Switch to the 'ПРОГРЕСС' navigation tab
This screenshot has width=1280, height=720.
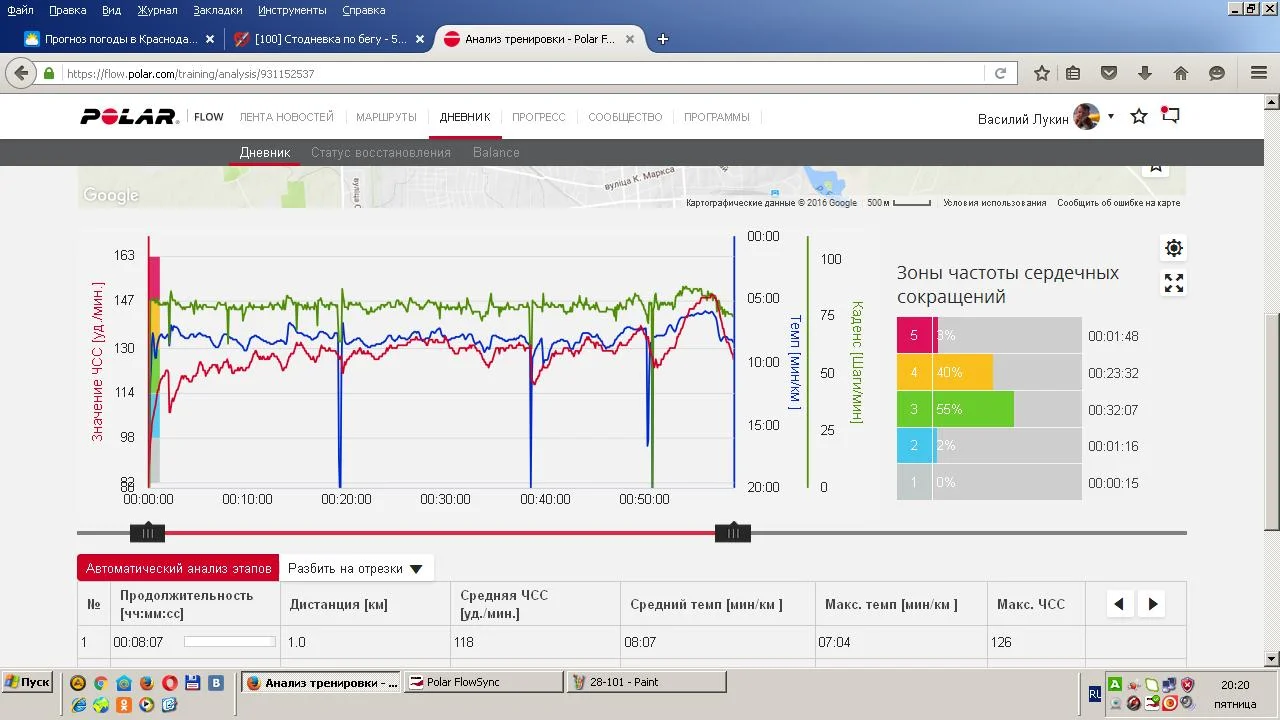point(538,117)
